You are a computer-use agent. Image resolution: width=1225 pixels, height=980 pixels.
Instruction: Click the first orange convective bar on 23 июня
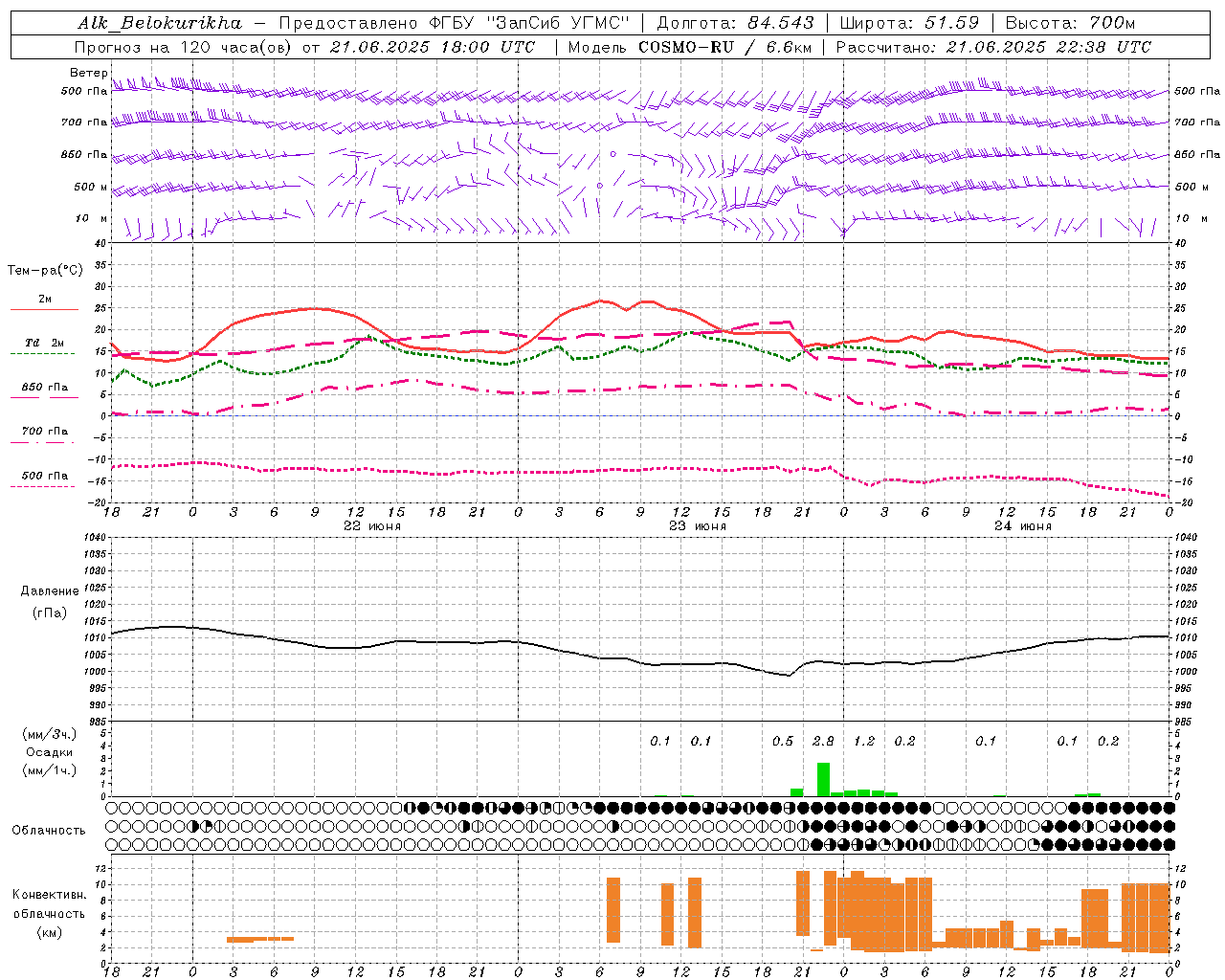pos(613,910)
